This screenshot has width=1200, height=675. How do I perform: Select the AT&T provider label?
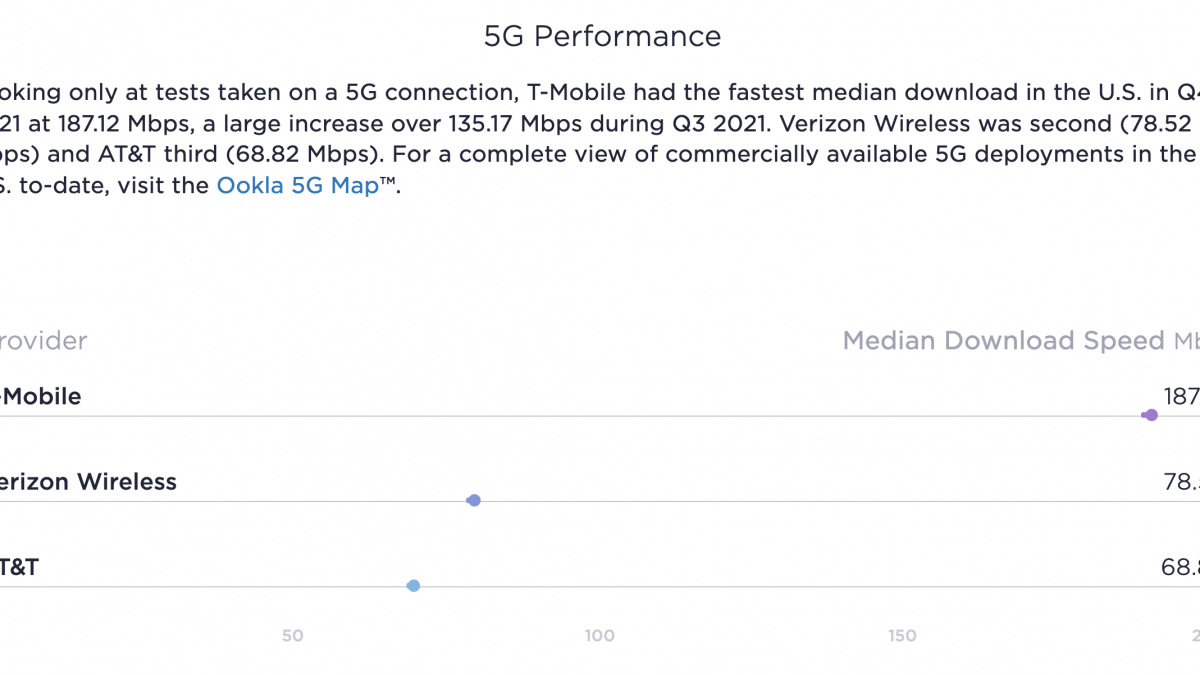pyautogui.click(x=20, y=568)
